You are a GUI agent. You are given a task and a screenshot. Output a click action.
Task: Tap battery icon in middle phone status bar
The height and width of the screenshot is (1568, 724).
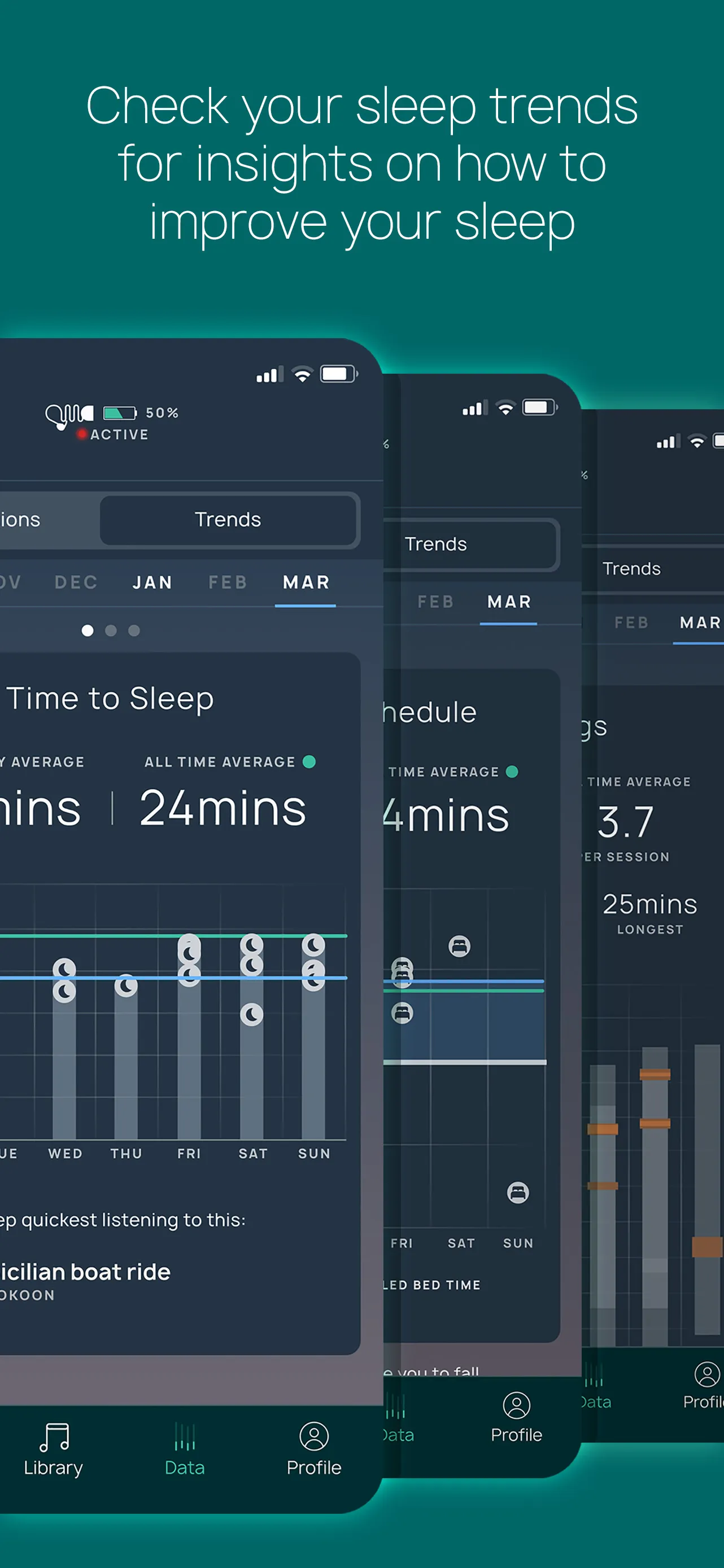pos(540,407)
